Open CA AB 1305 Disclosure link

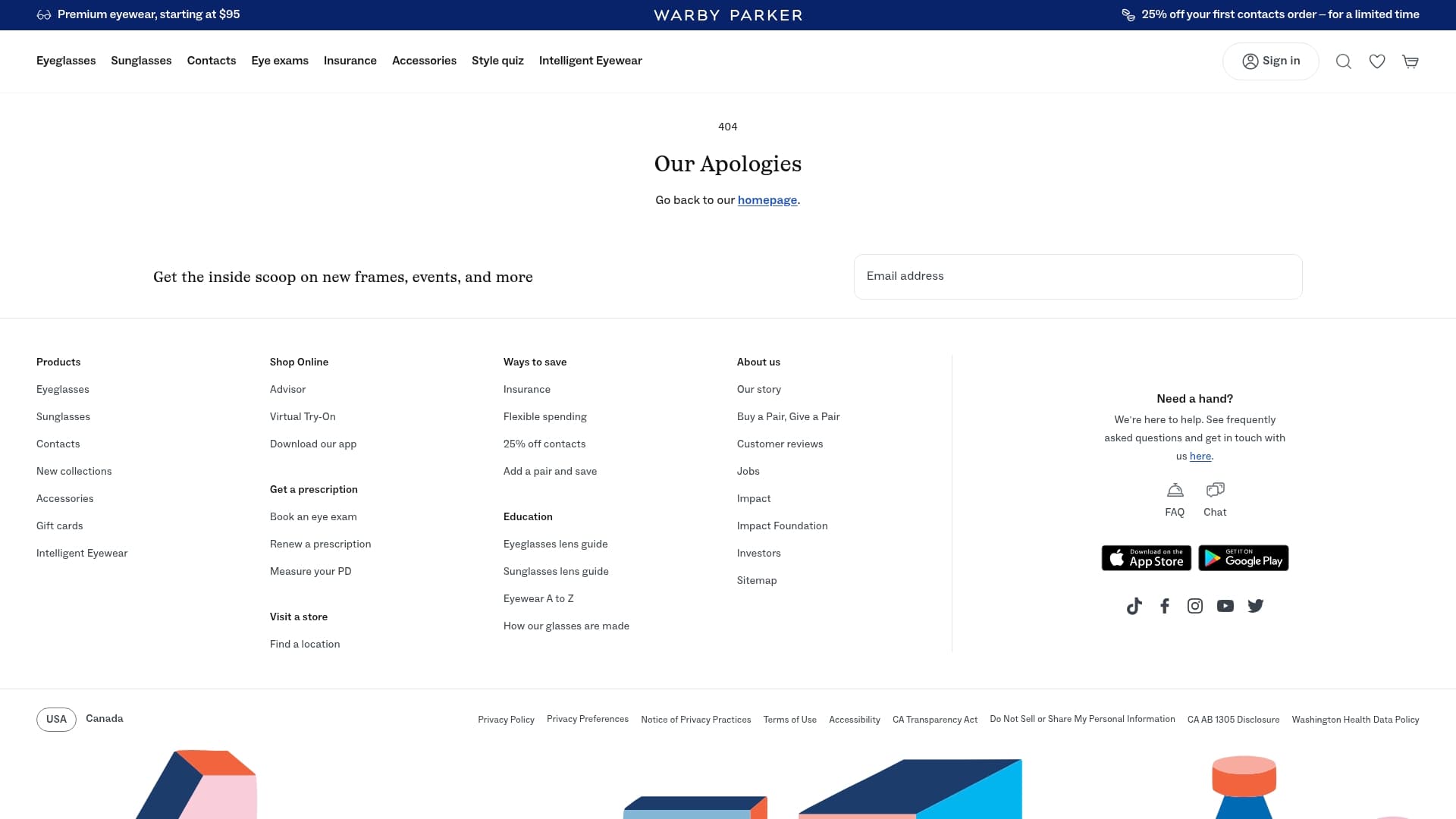[x=1234, y=720]
